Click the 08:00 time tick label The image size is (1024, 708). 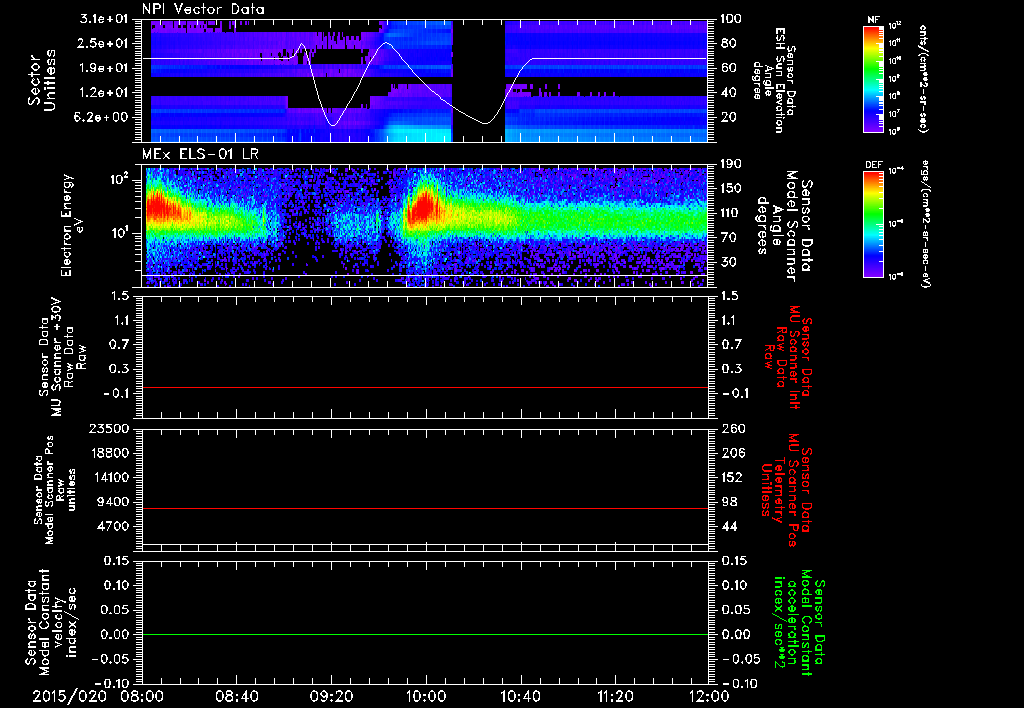[143, 696]
